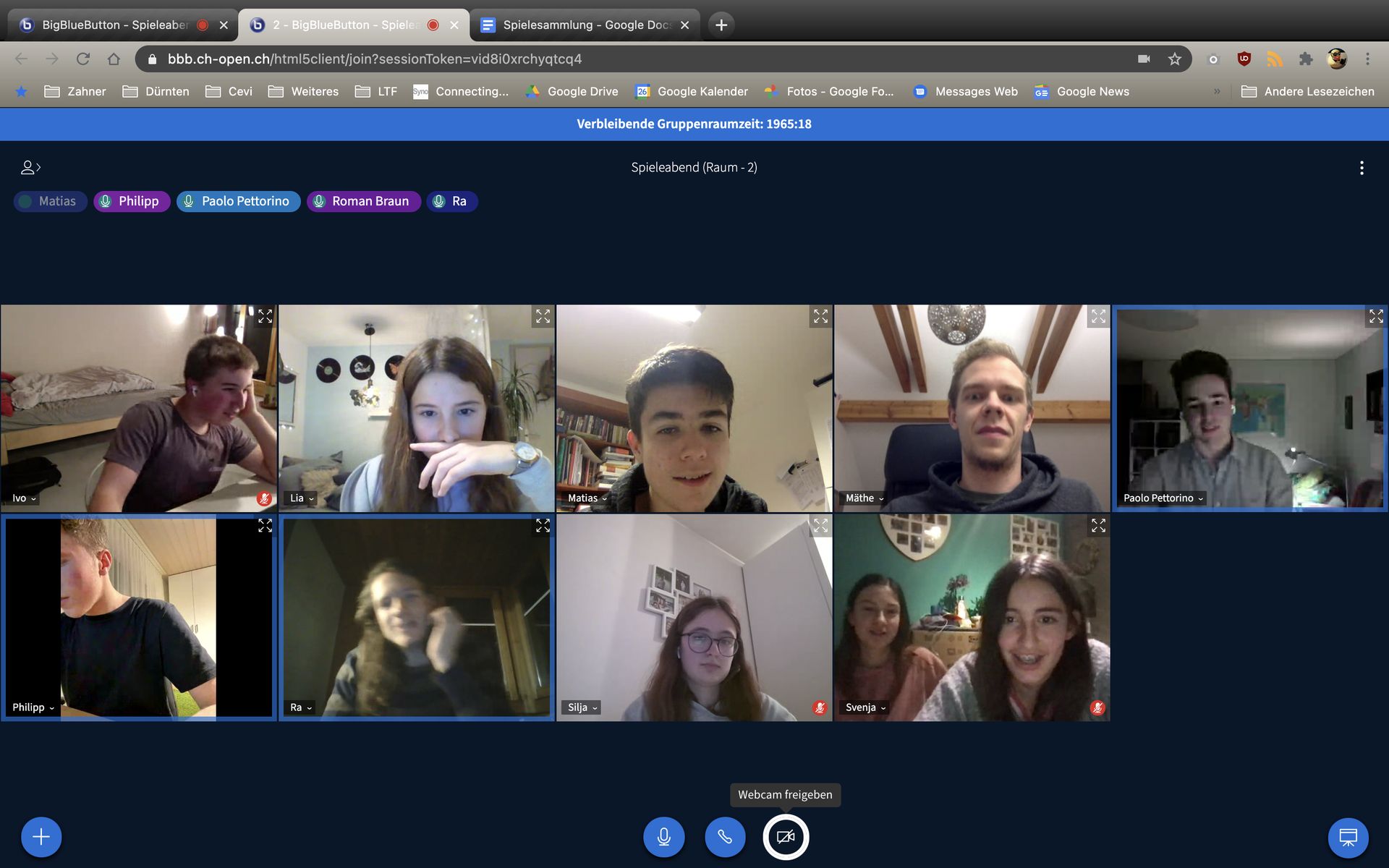Click the blue plus actions button
Image resolution: width=1389 pixels, height=868 pixels.
pyautogui.click(x=41, y=837)
